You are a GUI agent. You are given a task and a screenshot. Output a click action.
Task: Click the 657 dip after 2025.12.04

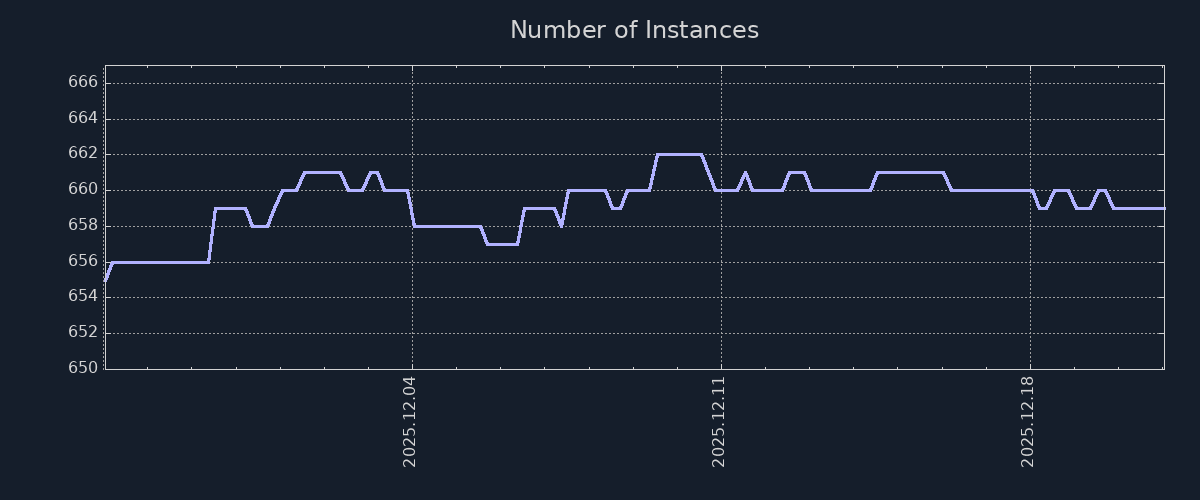[x=501, y=244]
